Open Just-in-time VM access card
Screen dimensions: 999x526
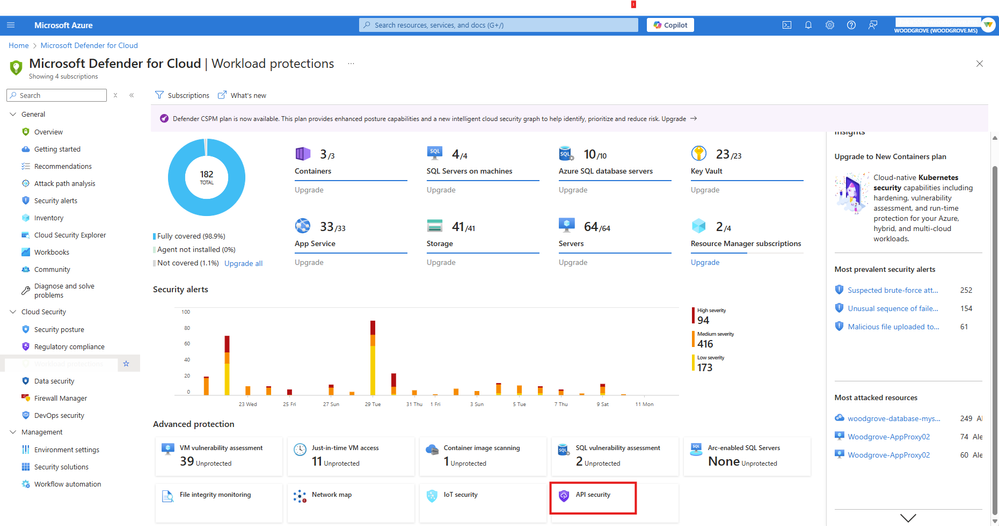351,457
